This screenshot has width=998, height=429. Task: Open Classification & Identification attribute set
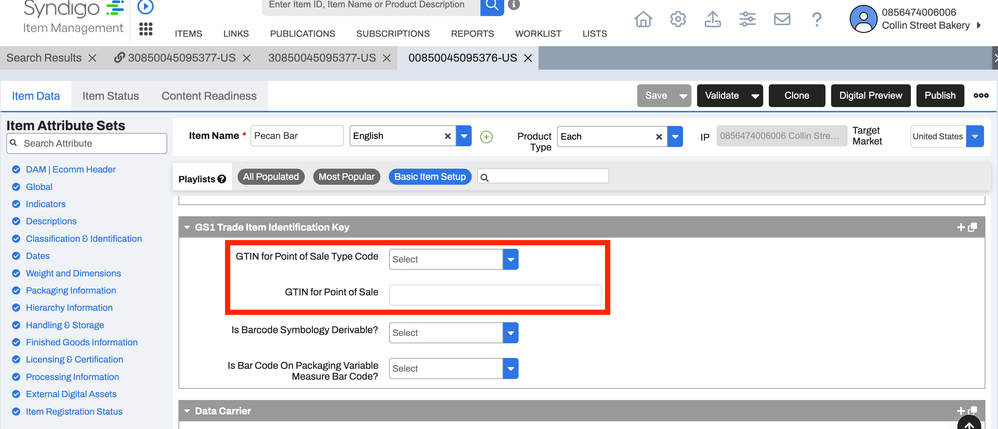click(x=83, y=239)
